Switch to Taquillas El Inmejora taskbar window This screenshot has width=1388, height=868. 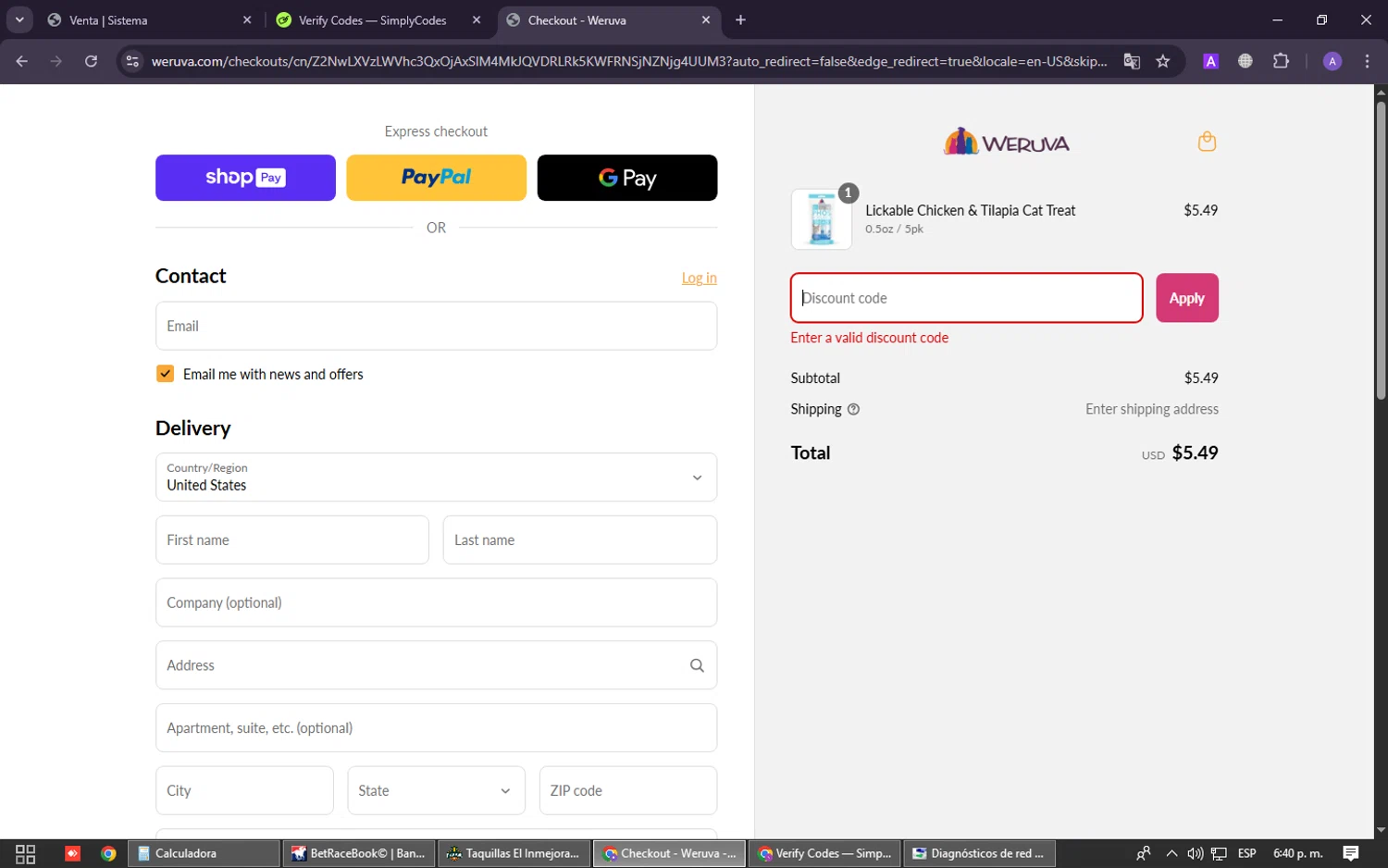(514, 853)
